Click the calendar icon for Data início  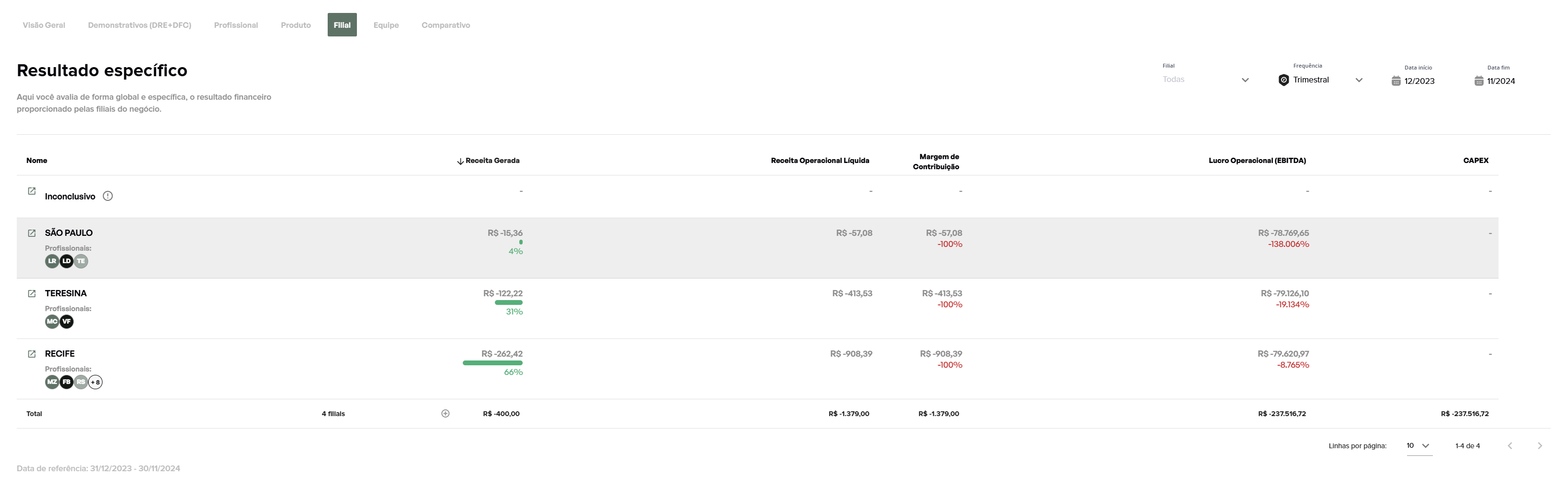point(1396,81)
